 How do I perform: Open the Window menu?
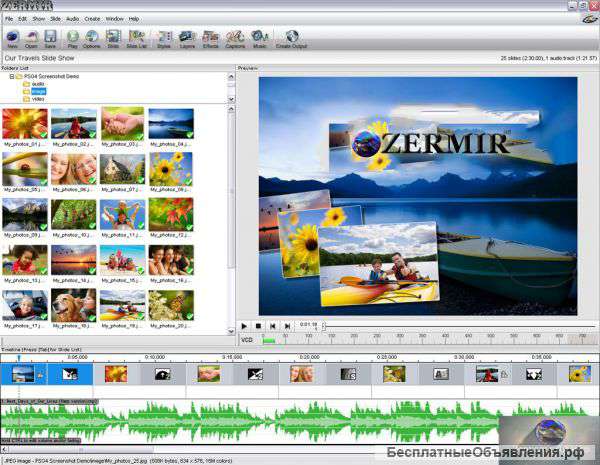point(114,19)
